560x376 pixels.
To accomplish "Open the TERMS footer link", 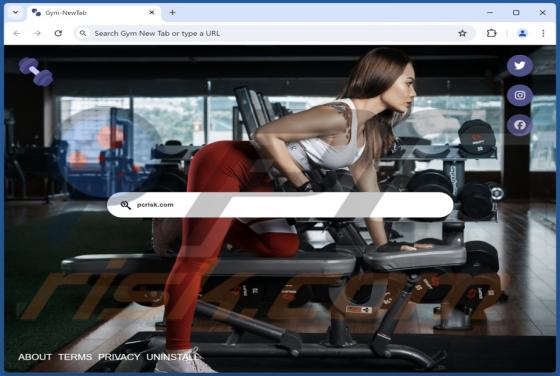I will (x=75, y=357).
